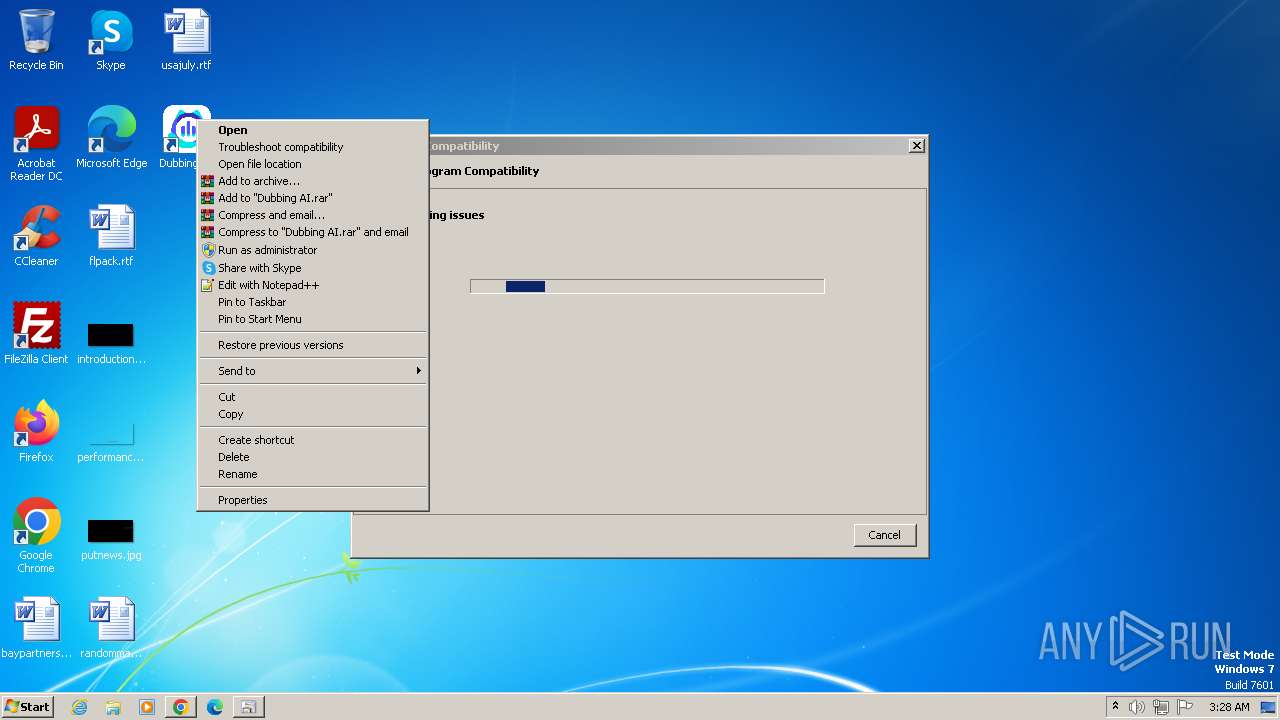The image size is (1280, 720).
Task: Choose Create shortcut
Action: point(313,440)
